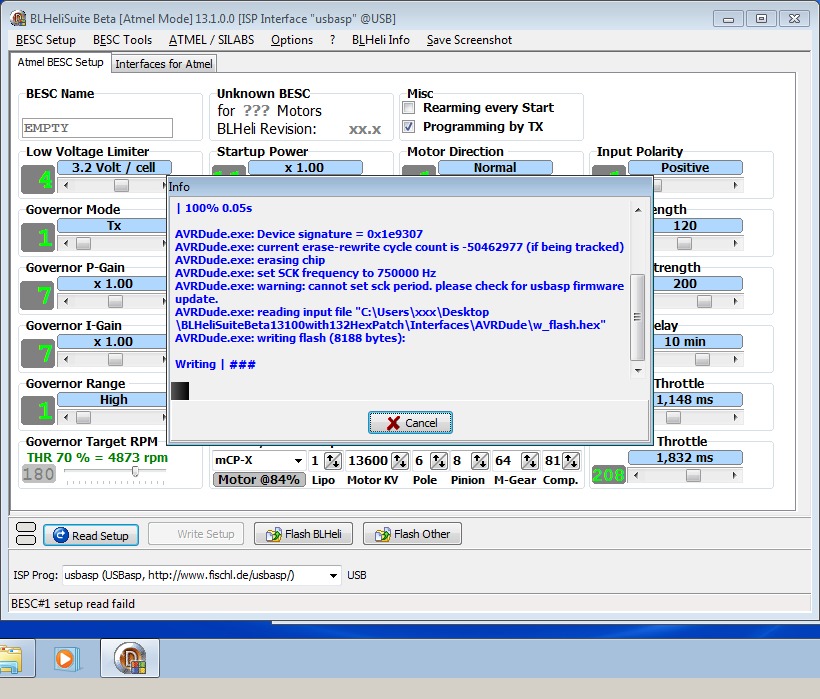Image resolution: width=820 pixels, height=699 pixels.
Task: Click the 1,832 ms throttle slider thumb
Action: 693,475
